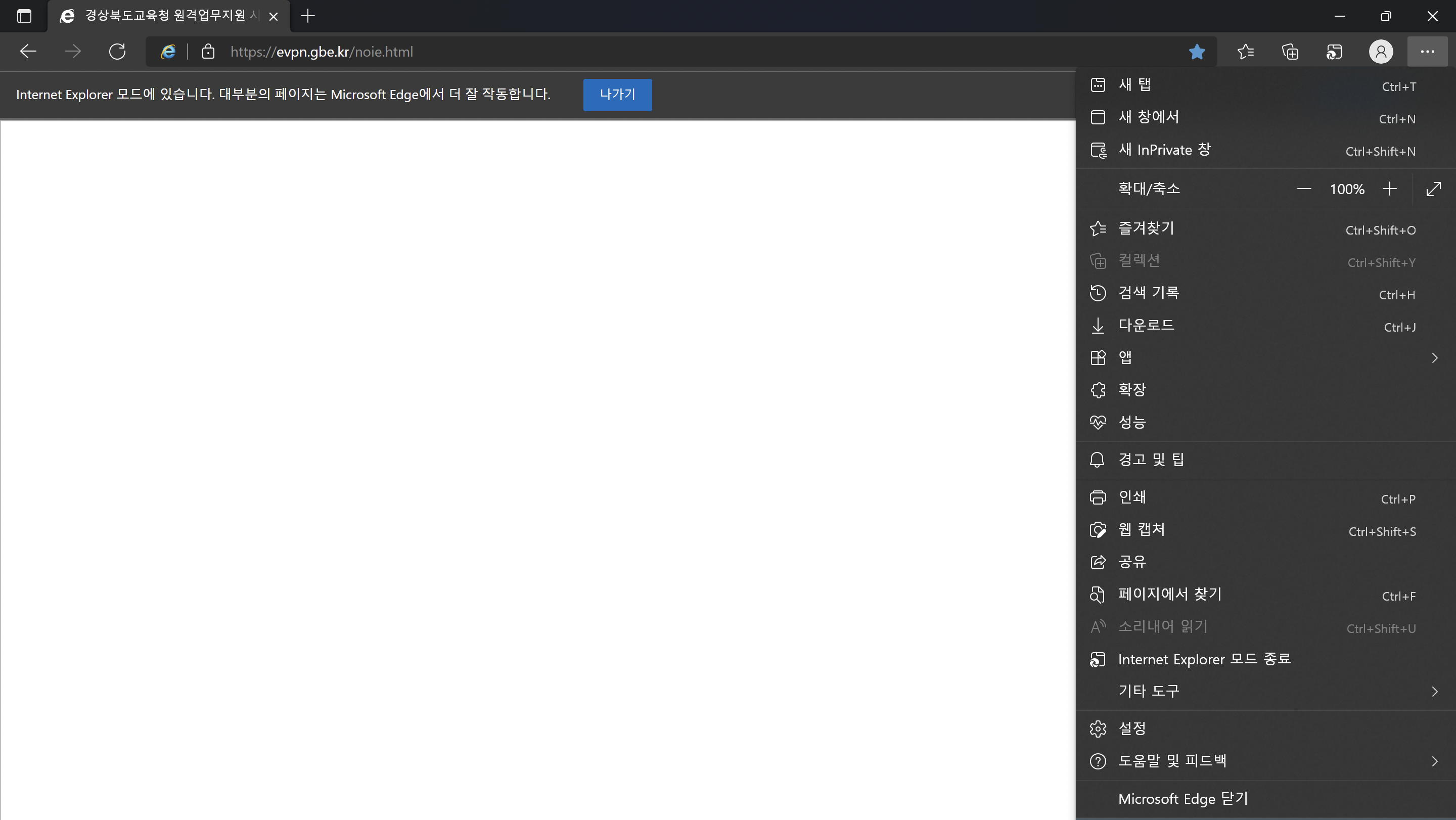Close the Settings and more ellipsis menu
The height and width of the screenshot is (820, 1456).
pyautogui.click(x=1427, y=52)
